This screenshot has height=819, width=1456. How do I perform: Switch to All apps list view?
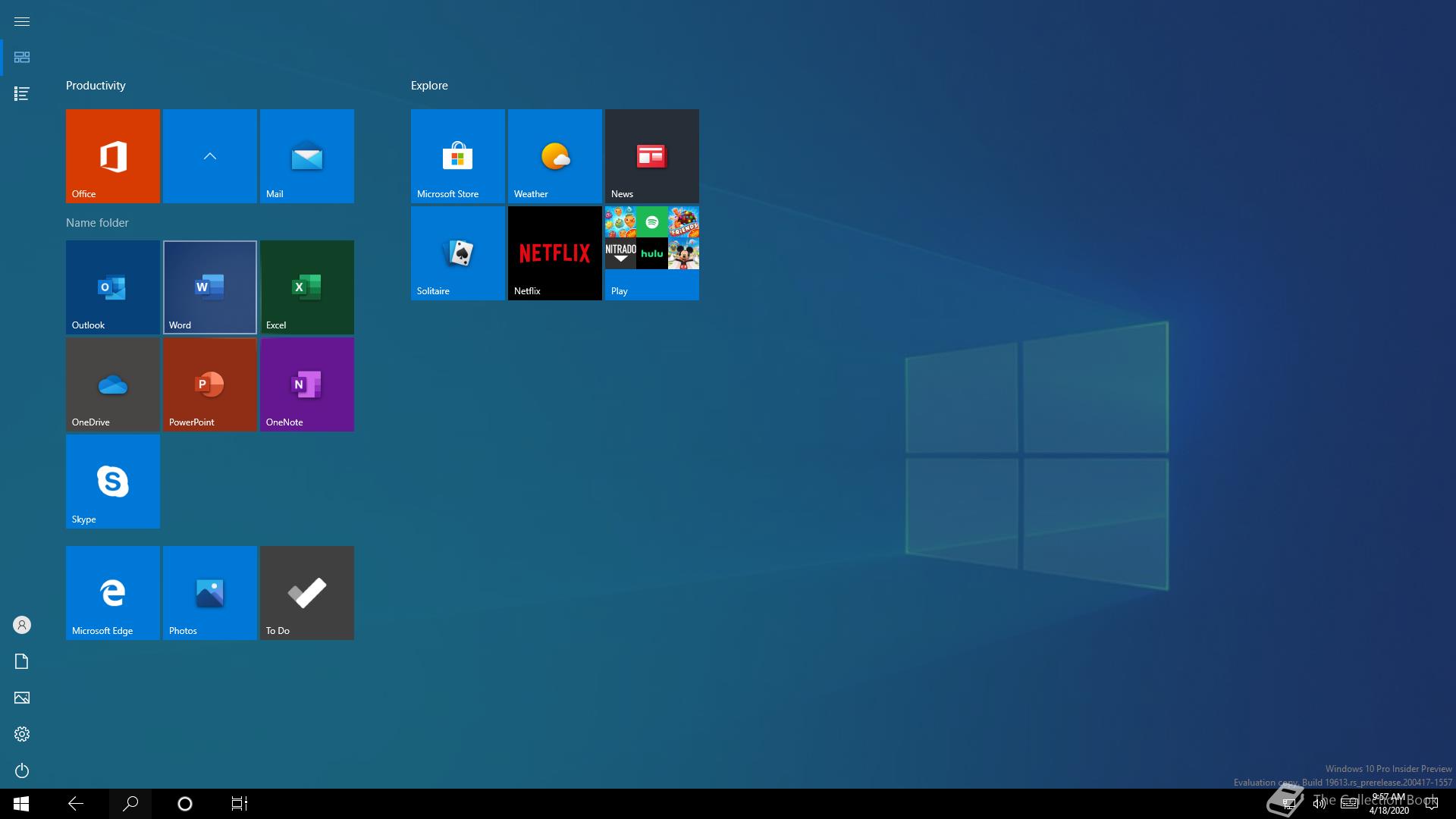click(22, 94)
